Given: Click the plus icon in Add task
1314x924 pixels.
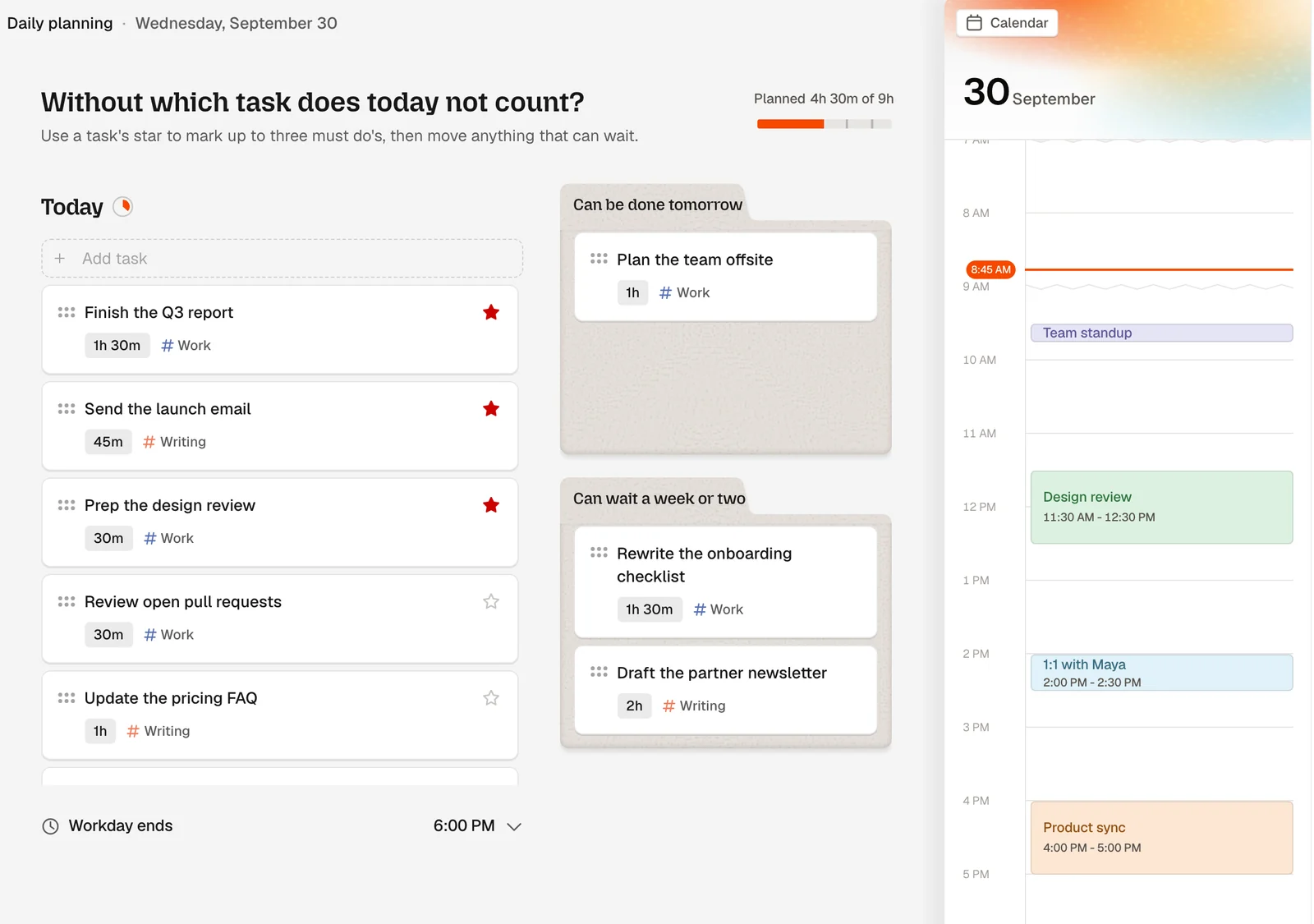Looking at the screenshot, I should (x=60, y=258).
